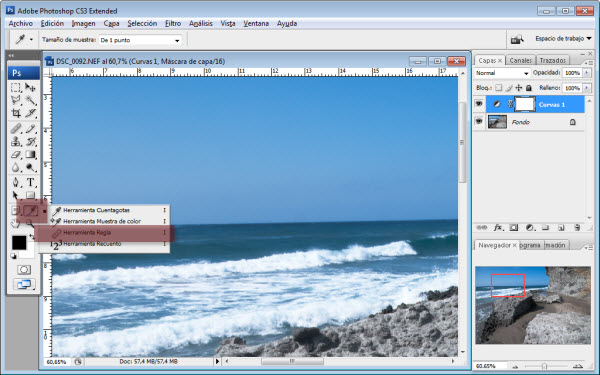Toggle lock position
Viewport: 600px width, 375px height.
(518, 88)
